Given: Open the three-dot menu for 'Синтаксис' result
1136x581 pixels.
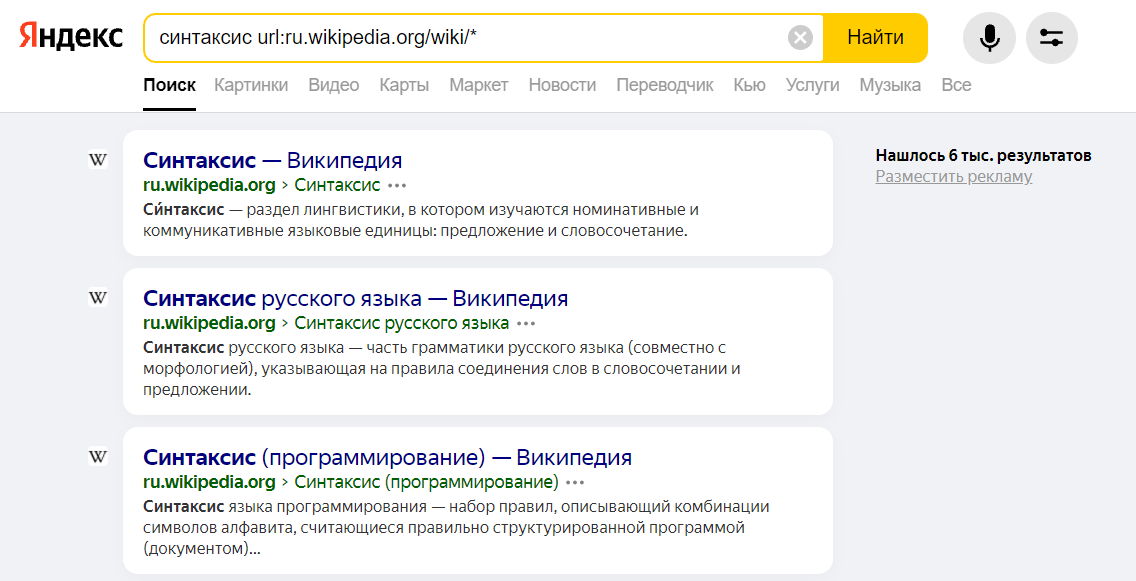Looking at the screenshot, I should [397, 185].
